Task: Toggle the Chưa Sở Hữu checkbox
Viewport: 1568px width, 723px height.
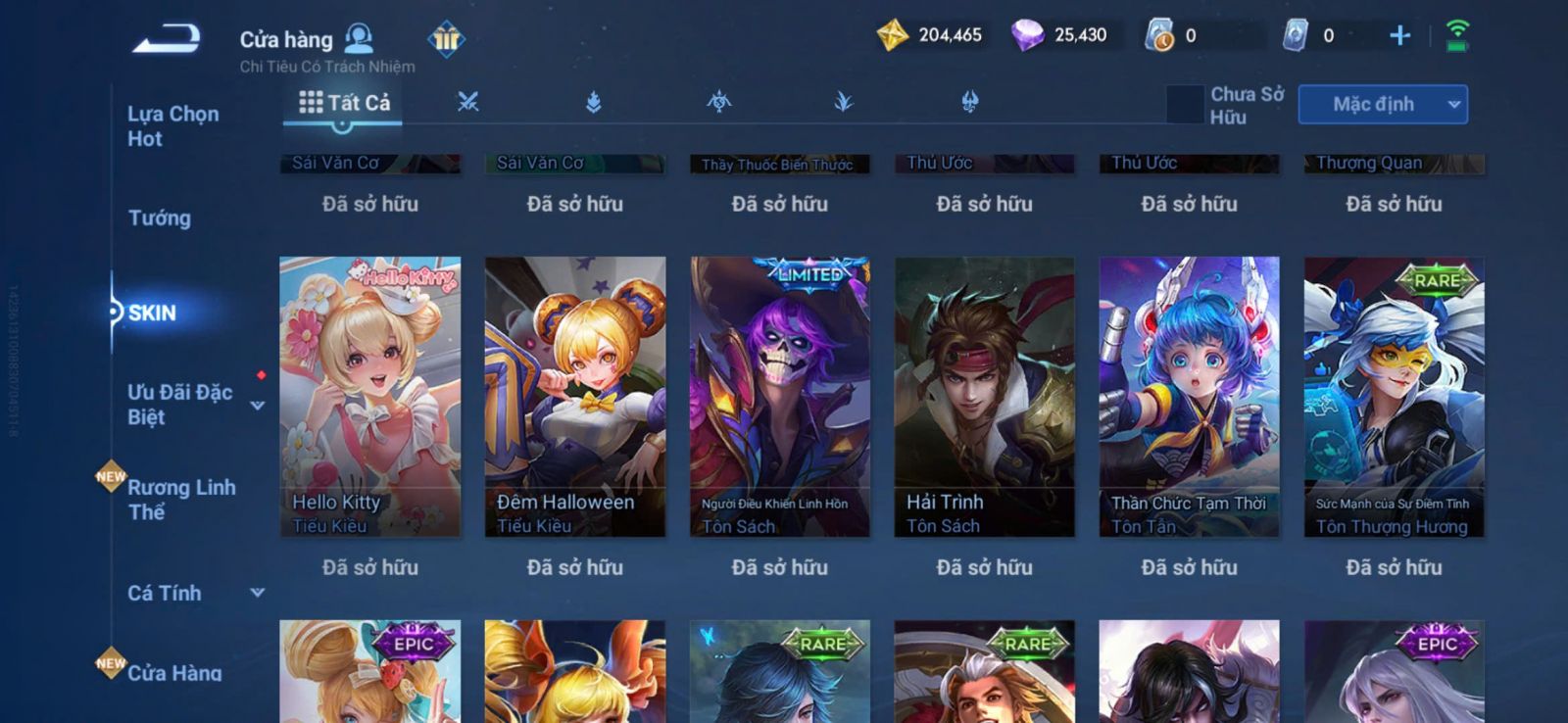Action: [1185, 105]
